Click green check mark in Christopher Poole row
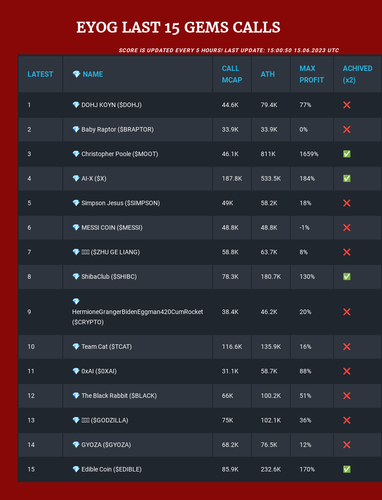 [347, 154]
